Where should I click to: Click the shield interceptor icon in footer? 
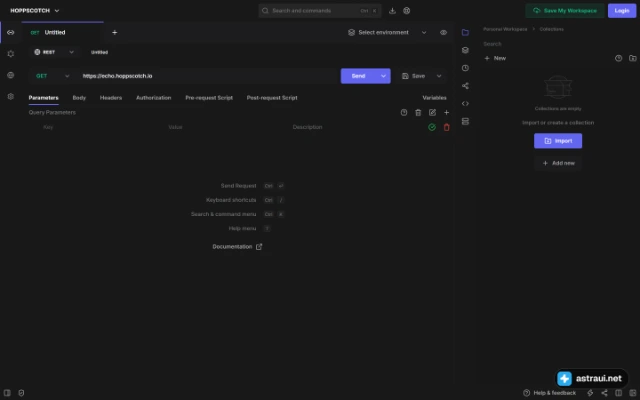click(21, 393)
